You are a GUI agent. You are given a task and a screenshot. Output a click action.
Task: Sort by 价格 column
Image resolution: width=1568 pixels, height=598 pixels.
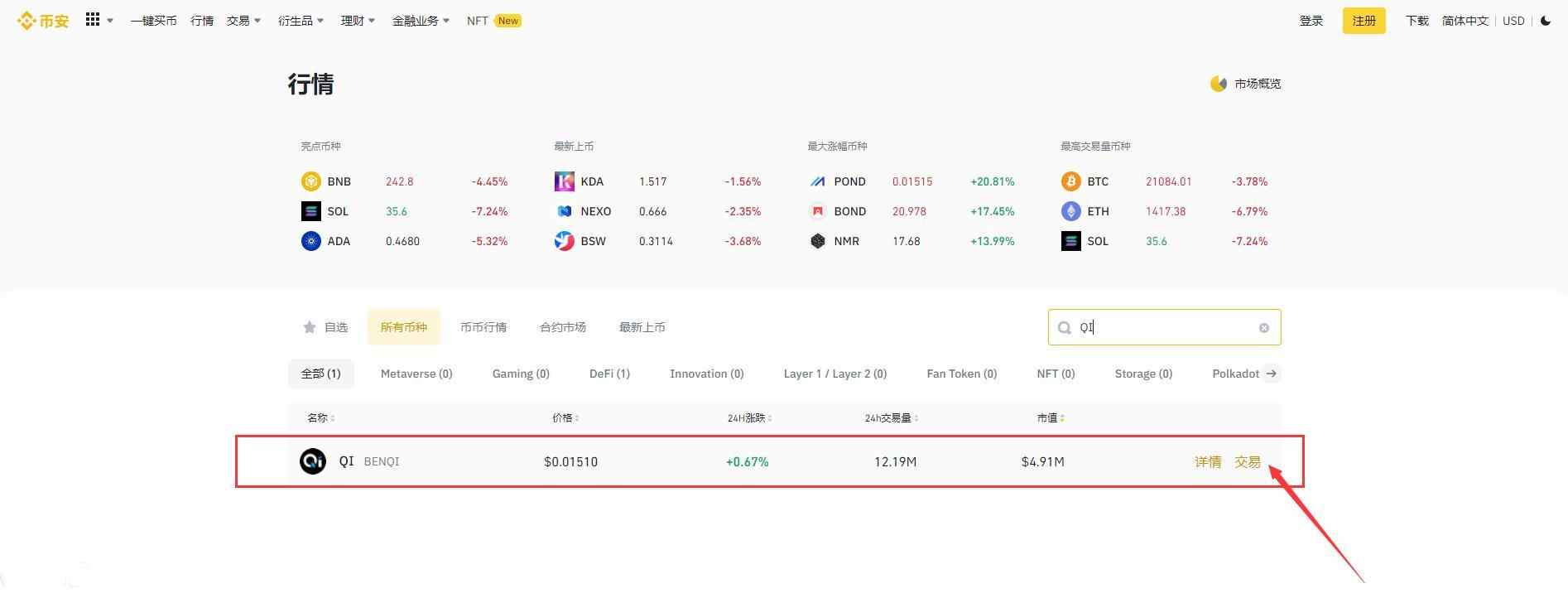click(565, 418)
